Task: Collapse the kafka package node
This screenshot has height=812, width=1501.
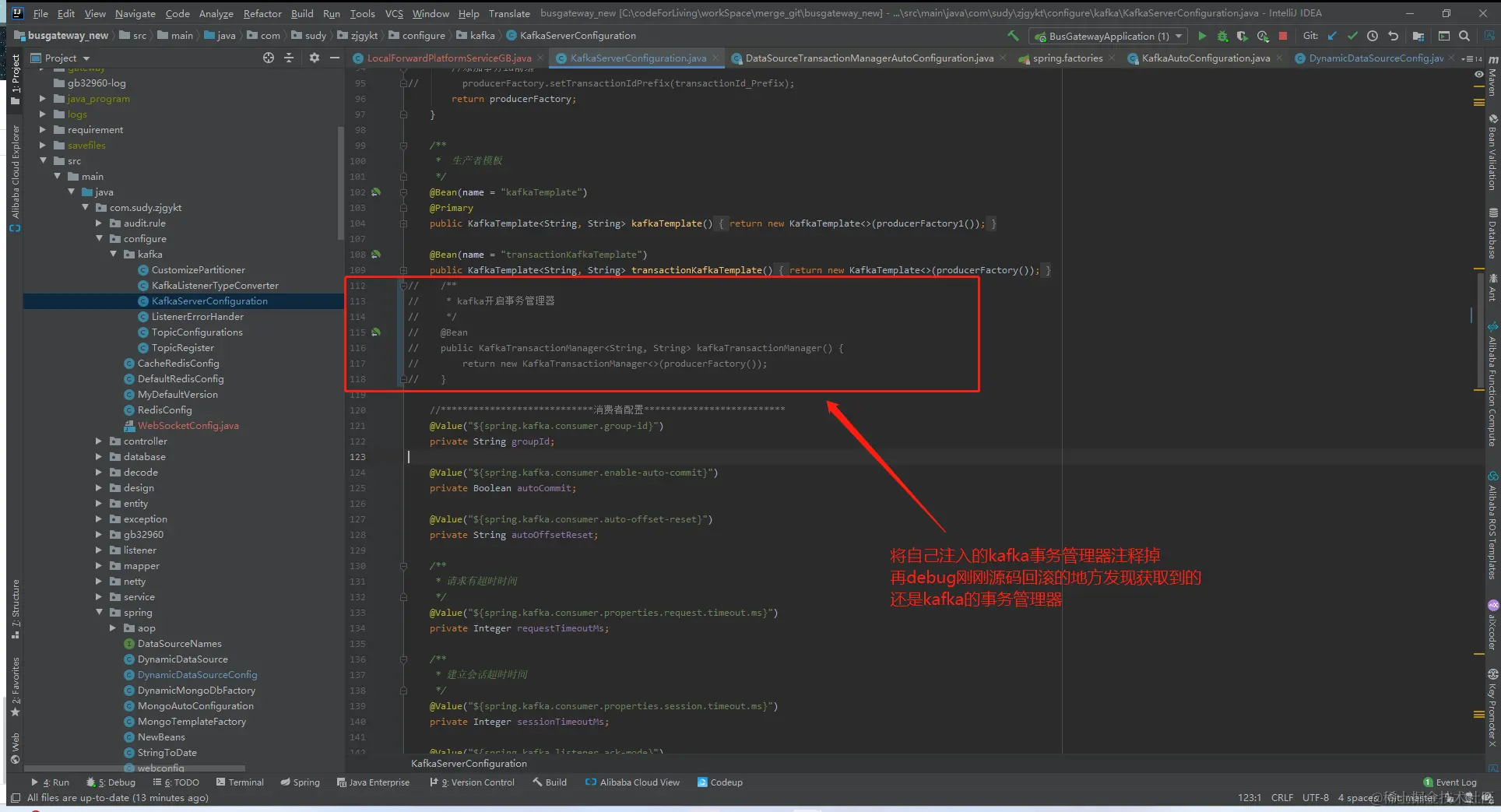Action: (x=113, y=255)
